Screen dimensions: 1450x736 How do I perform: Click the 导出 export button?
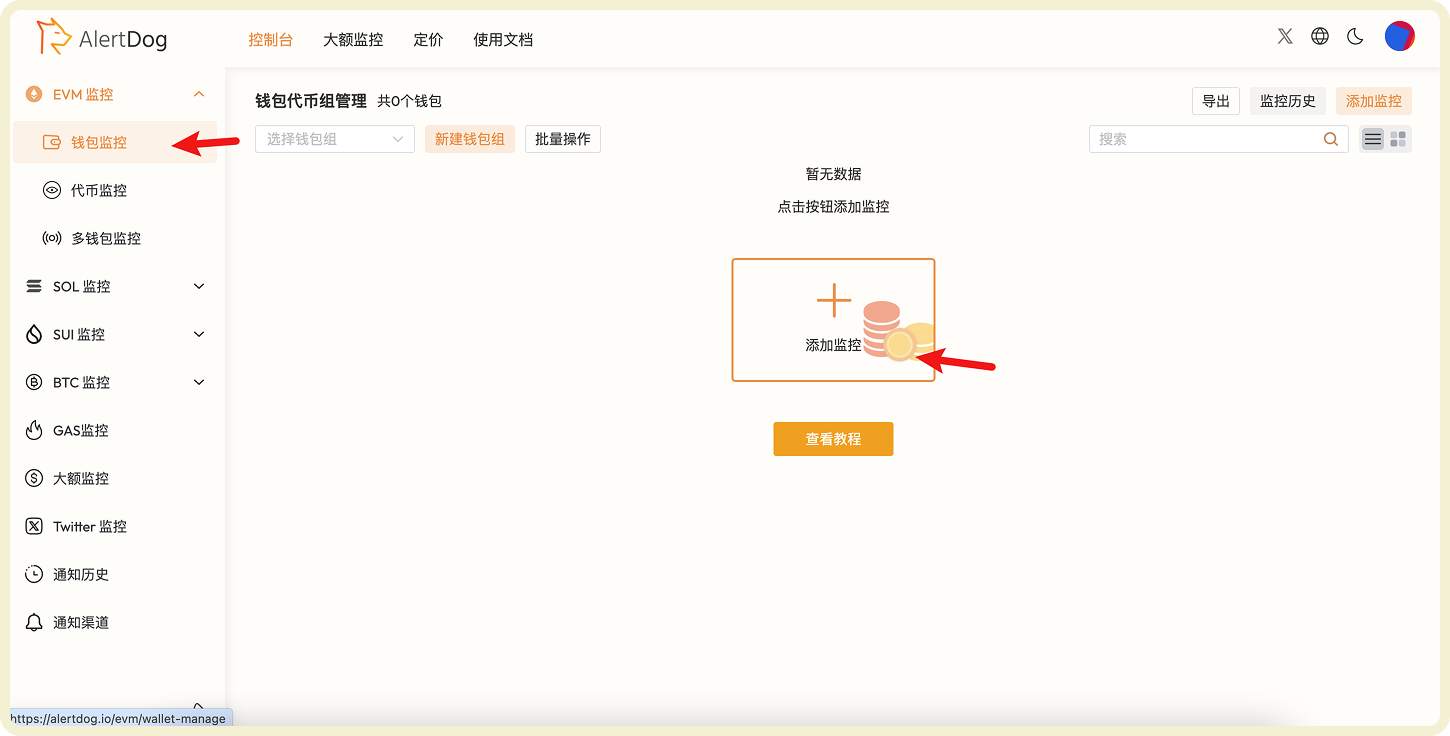[x=1215, y=101]
